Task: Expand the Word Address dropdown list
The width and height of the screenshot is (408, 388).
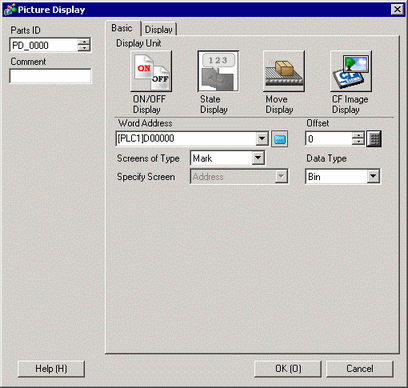Action: click(262, 139)
